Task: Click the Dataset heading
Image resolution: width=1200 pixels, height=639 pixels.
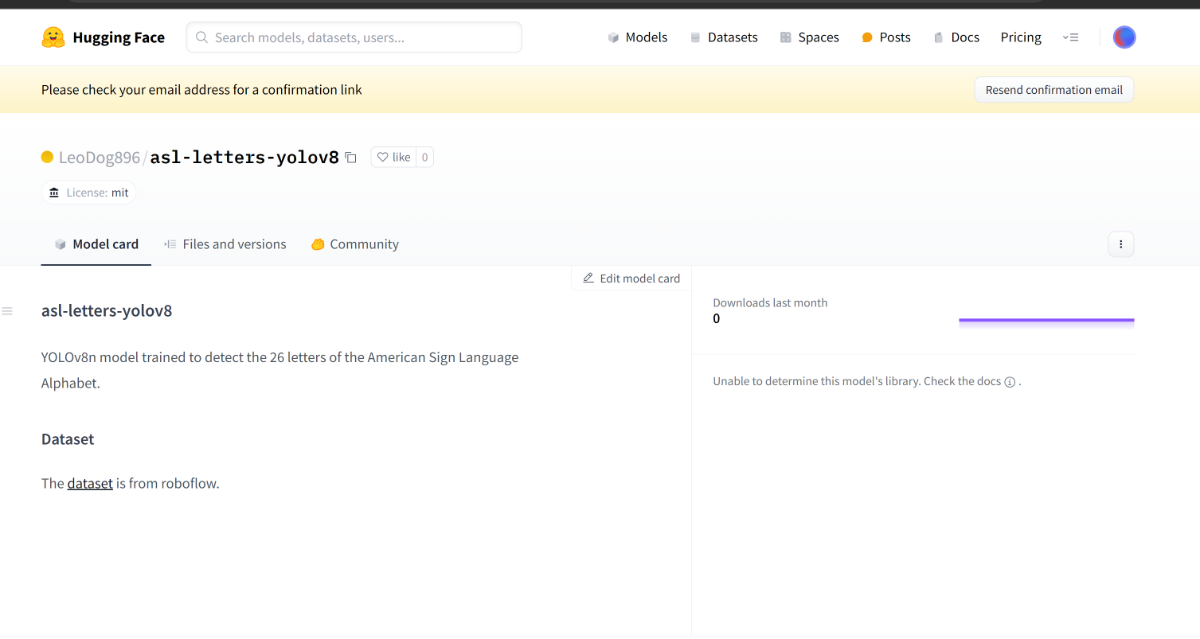Action: (68, 439)
